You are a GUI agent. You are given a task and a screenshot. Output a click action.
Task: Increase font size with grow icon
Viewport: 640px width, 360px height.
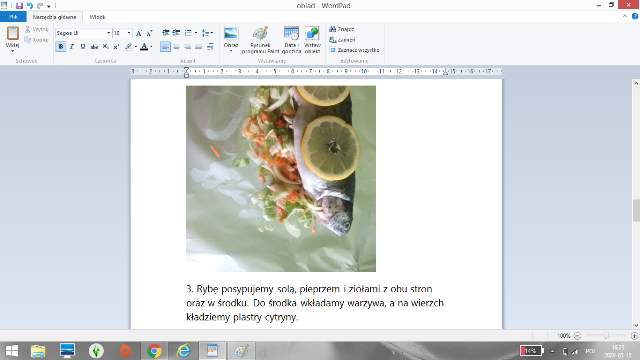(x=139, y=33)
